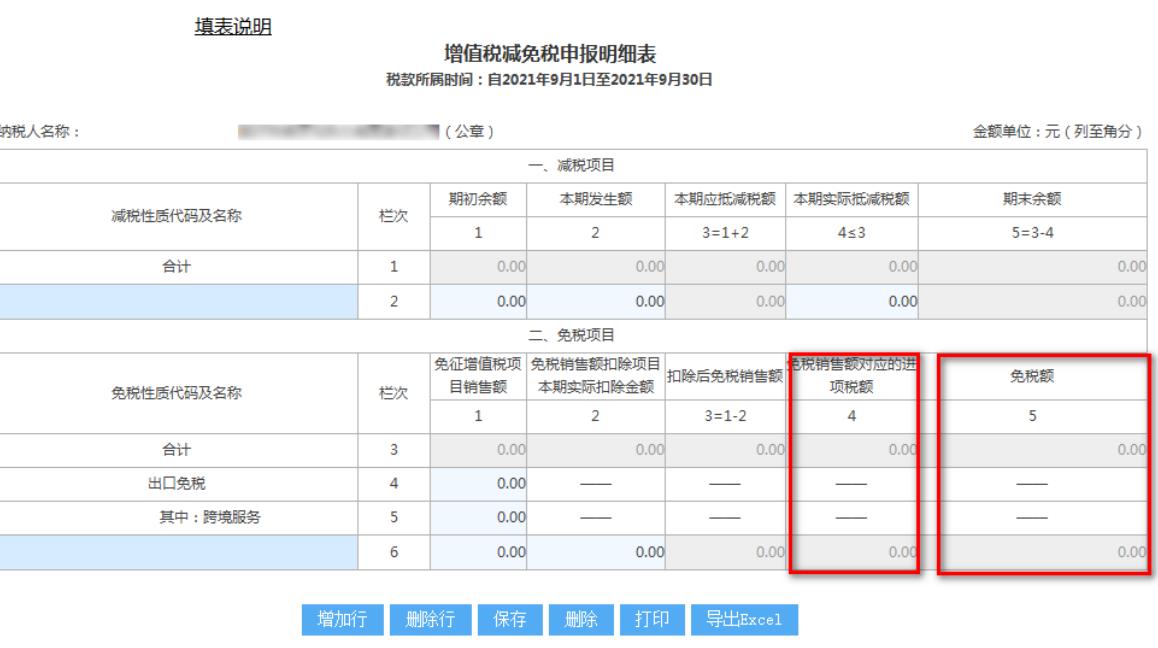The image size is (1158, 648).
Task: Click row 6 免税销售额对应的进项税额 cell
Action: [x=852, y=550]
